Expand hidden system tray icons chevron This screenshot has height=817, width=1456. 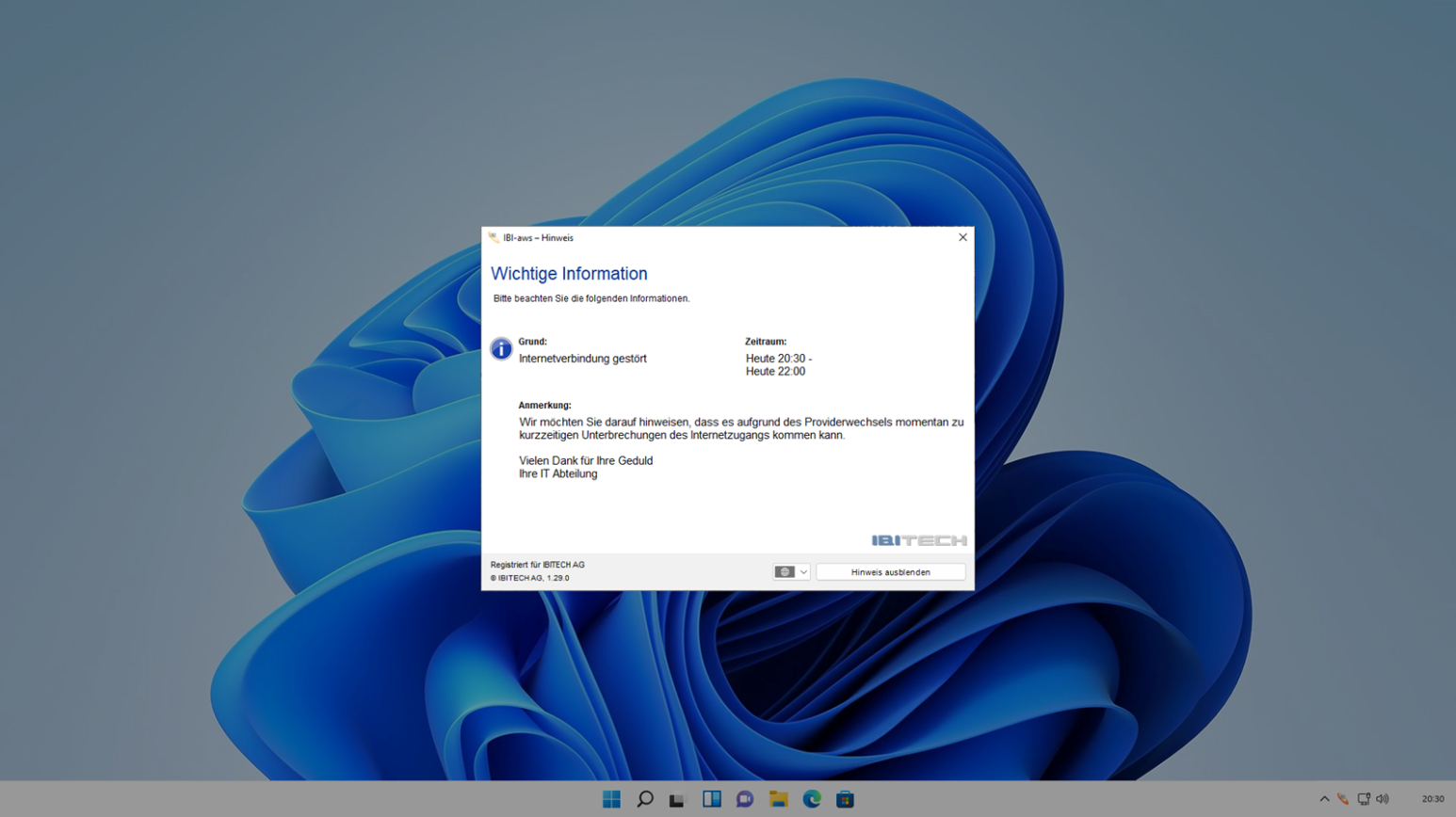coord(1324,799)
